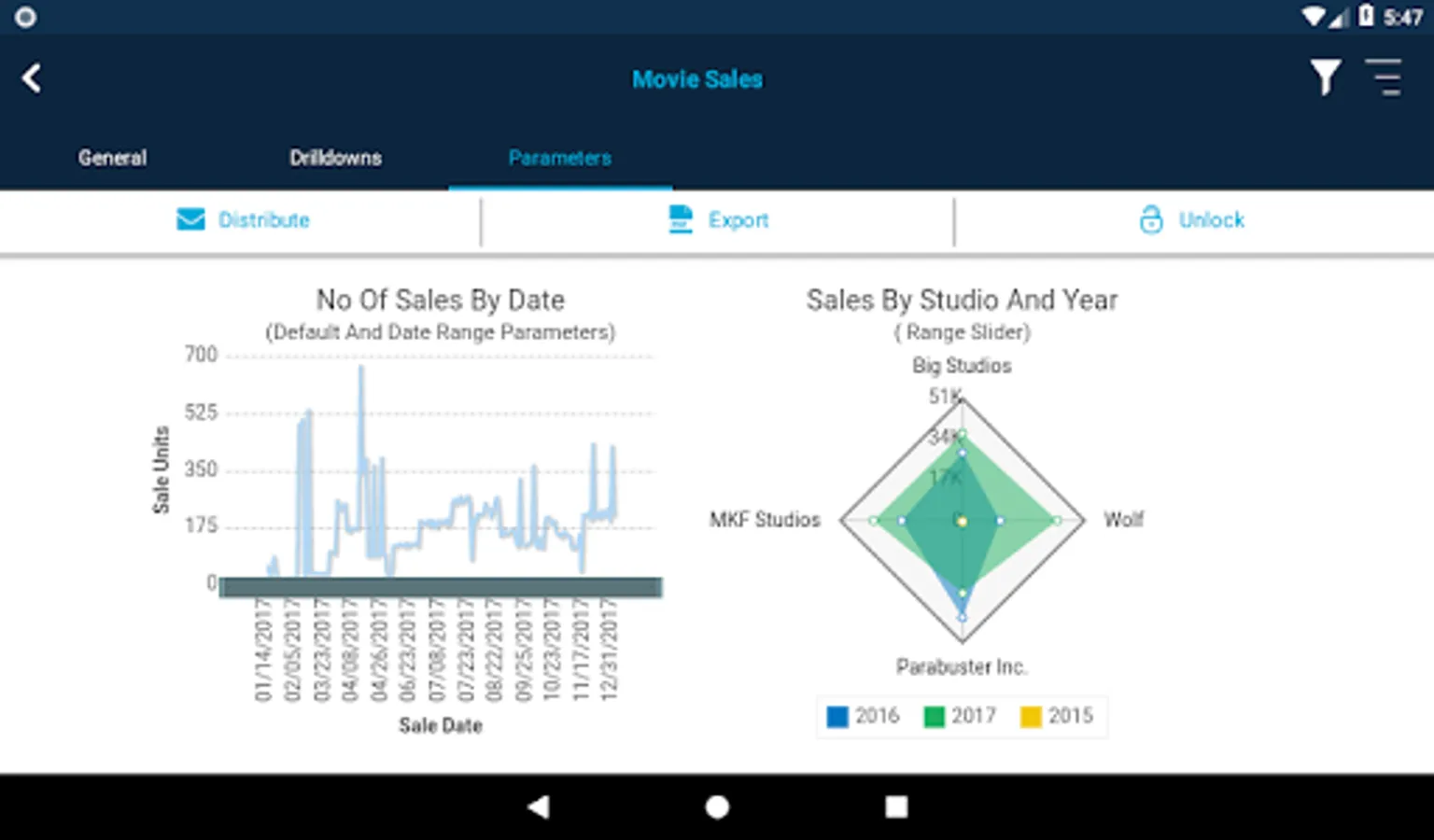Click the Export label
1434x840 pixels.
click(738, 220)
